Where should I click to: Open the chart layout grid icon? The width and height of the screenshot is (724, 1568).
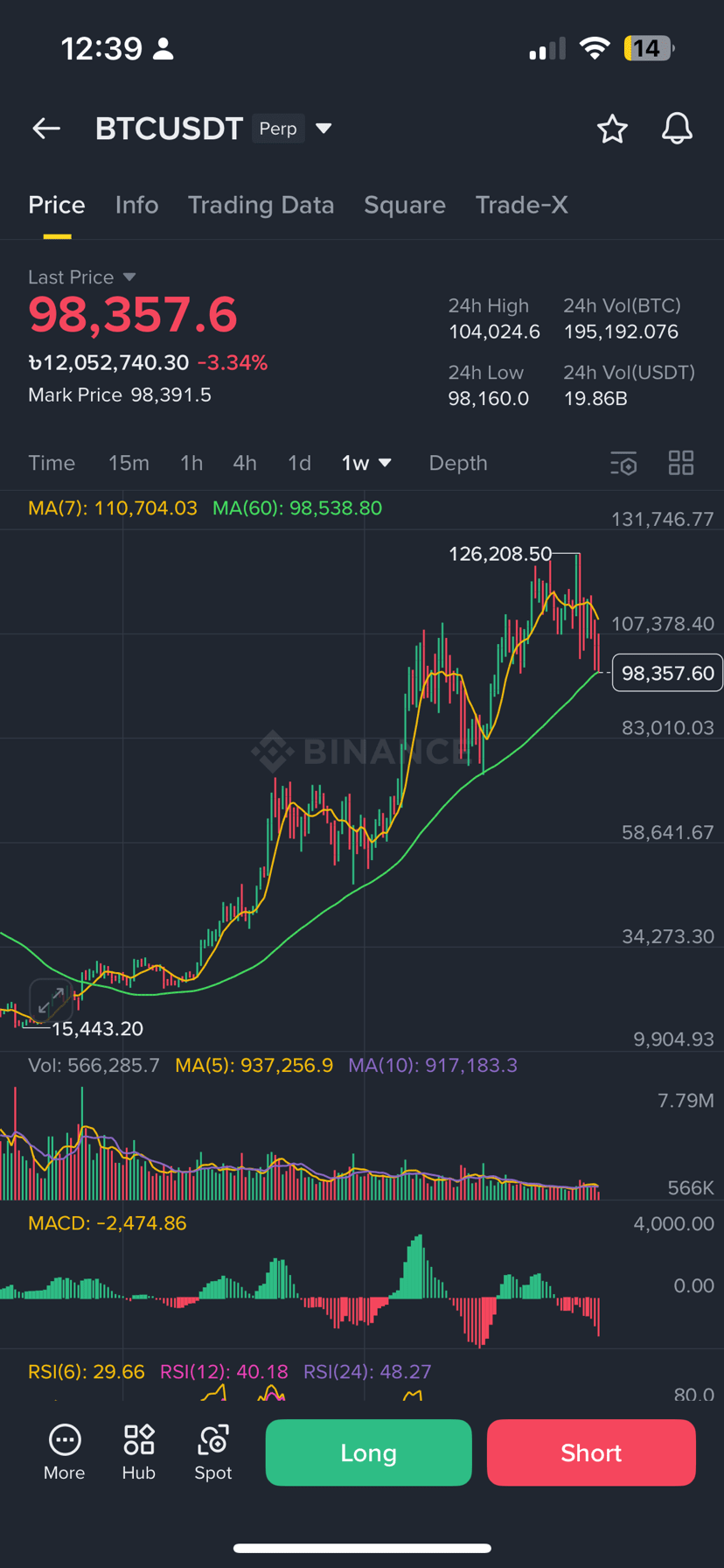pyautogui.click(x=681, y=463)
